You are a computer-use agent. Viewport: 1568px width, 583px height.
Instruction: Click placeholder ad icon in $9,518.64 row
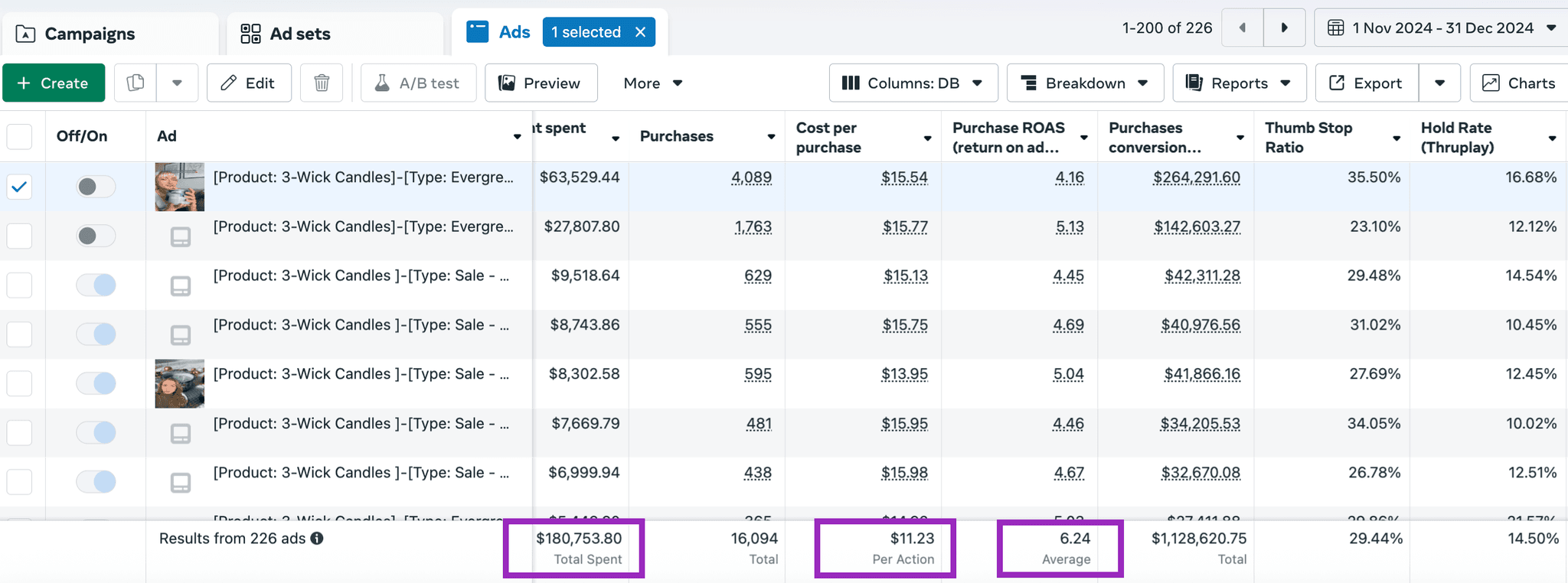[181, 286]
